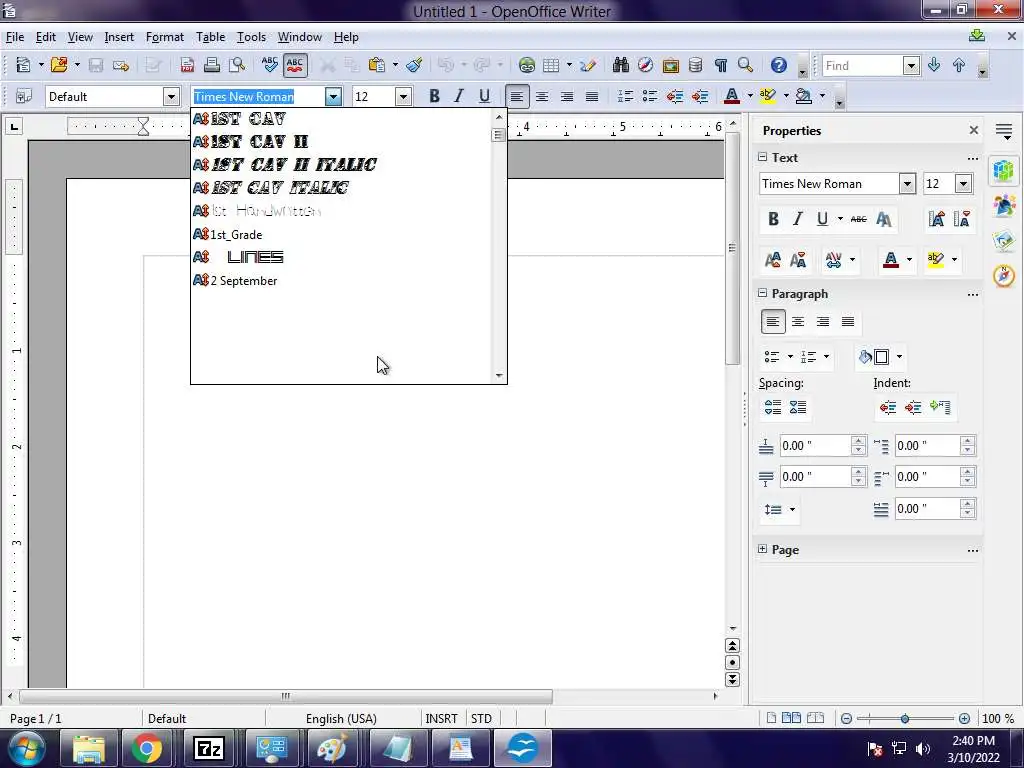The width and height of the screenshot is (1024, 768).
Task: Toggle Italic in Formatting toolbar
Action: point(458,97)
